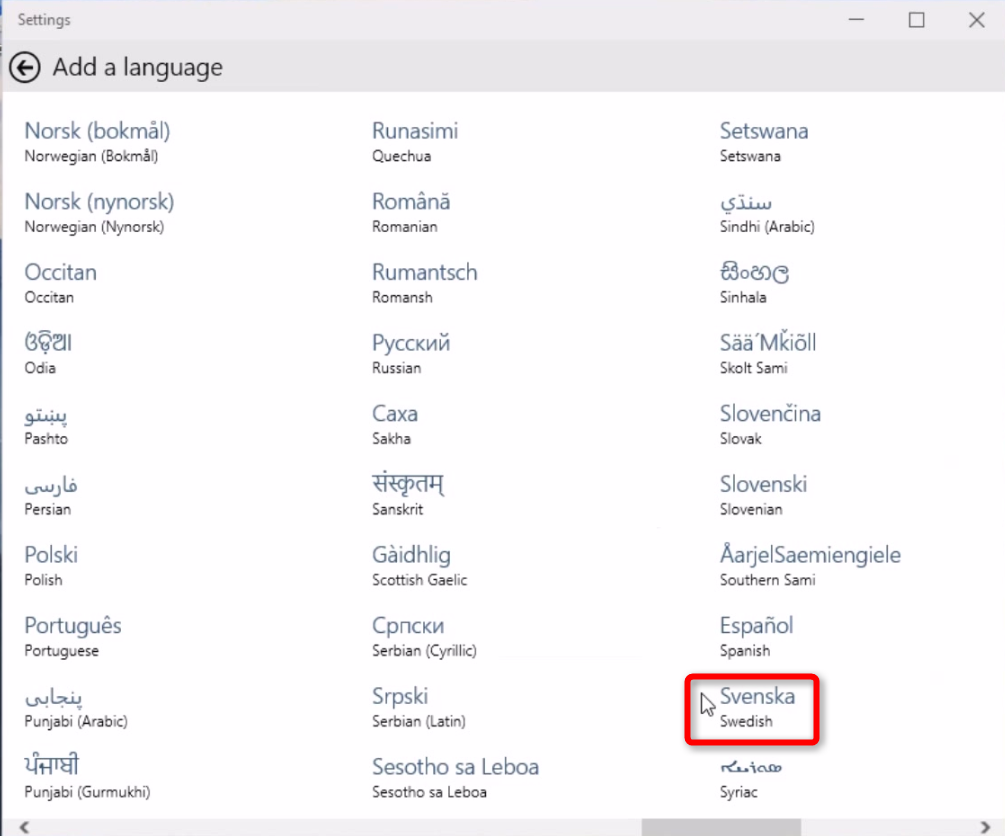Select Sesotho sa Leboa

456,778
